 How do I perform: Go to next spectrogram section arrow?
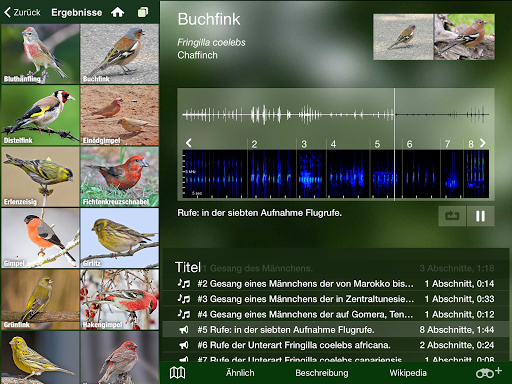(483, 143)
